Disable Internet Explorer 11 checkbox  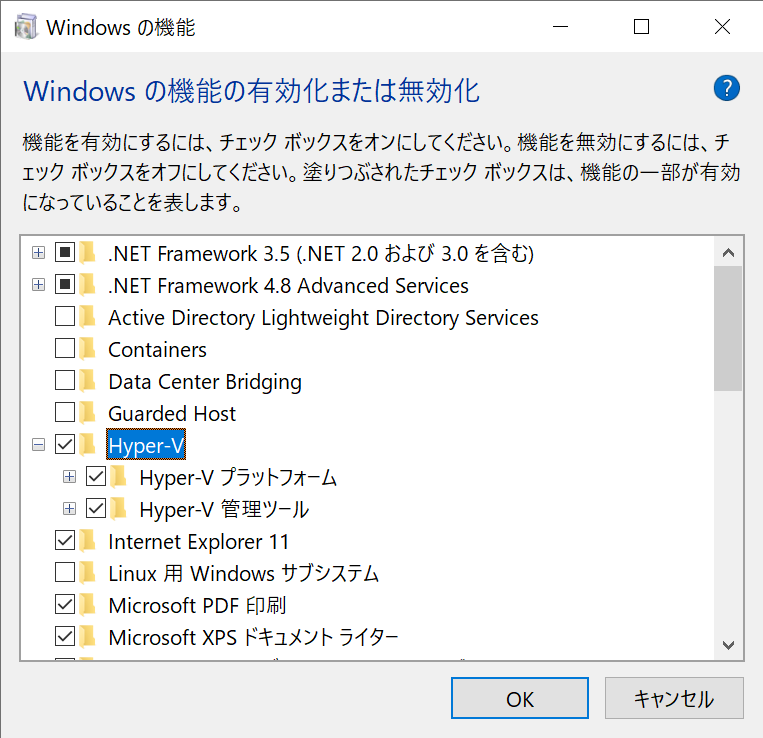65,540
